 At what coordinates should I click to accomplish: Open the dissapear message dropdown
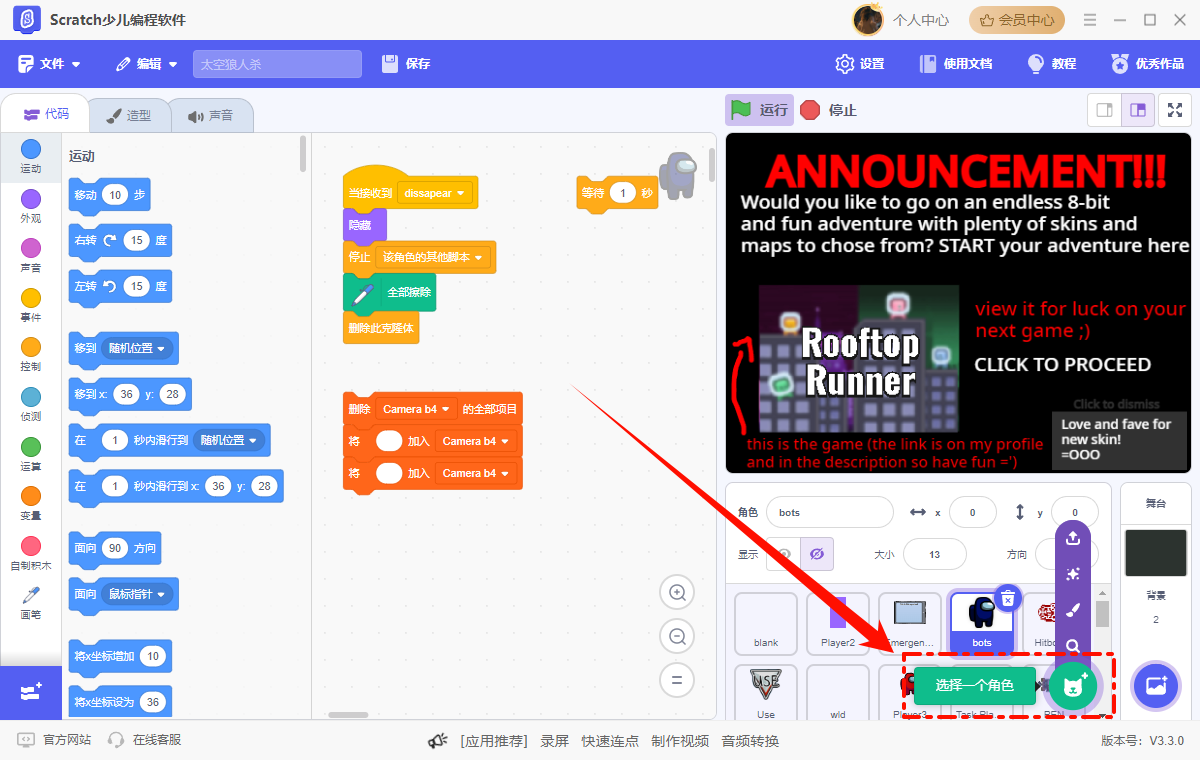(435, 193)
